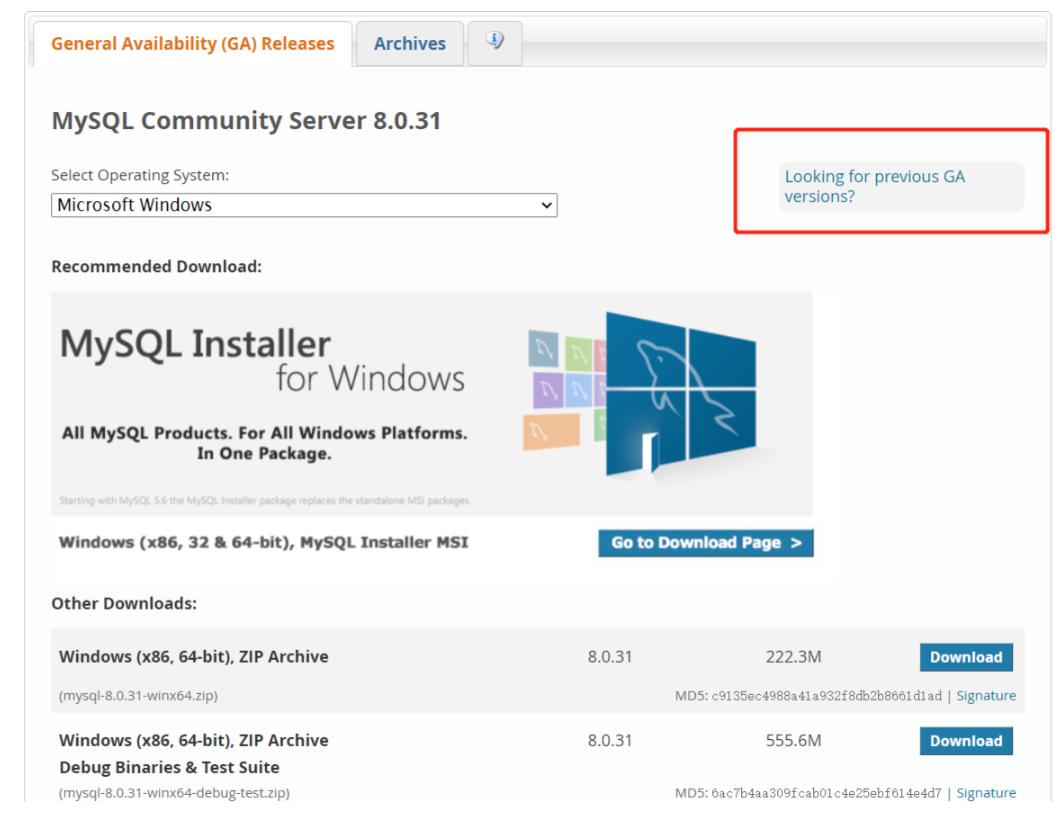Click the (mysql-8.0.31-winx64-debug-test.zip) file name
This screenshot has height=818, width=1059.
click(x=174, y=793)
